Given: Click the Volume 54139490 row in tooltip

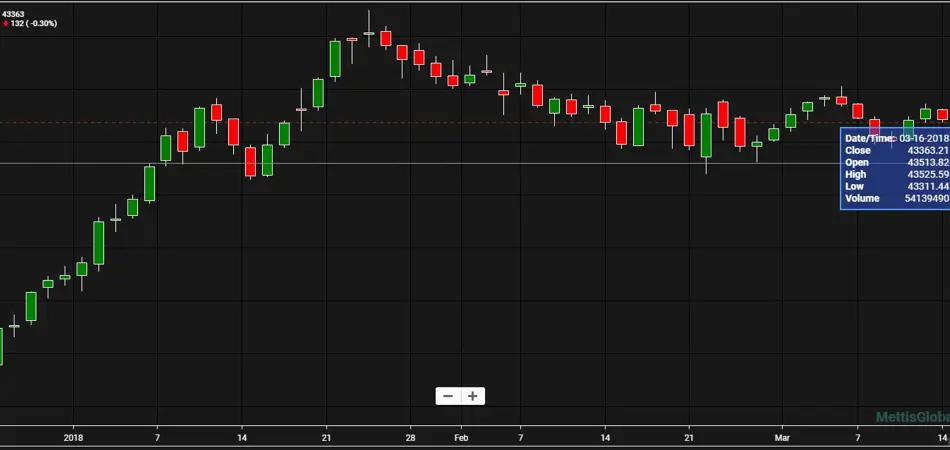Looking at the screenshot, I should 896,198.
